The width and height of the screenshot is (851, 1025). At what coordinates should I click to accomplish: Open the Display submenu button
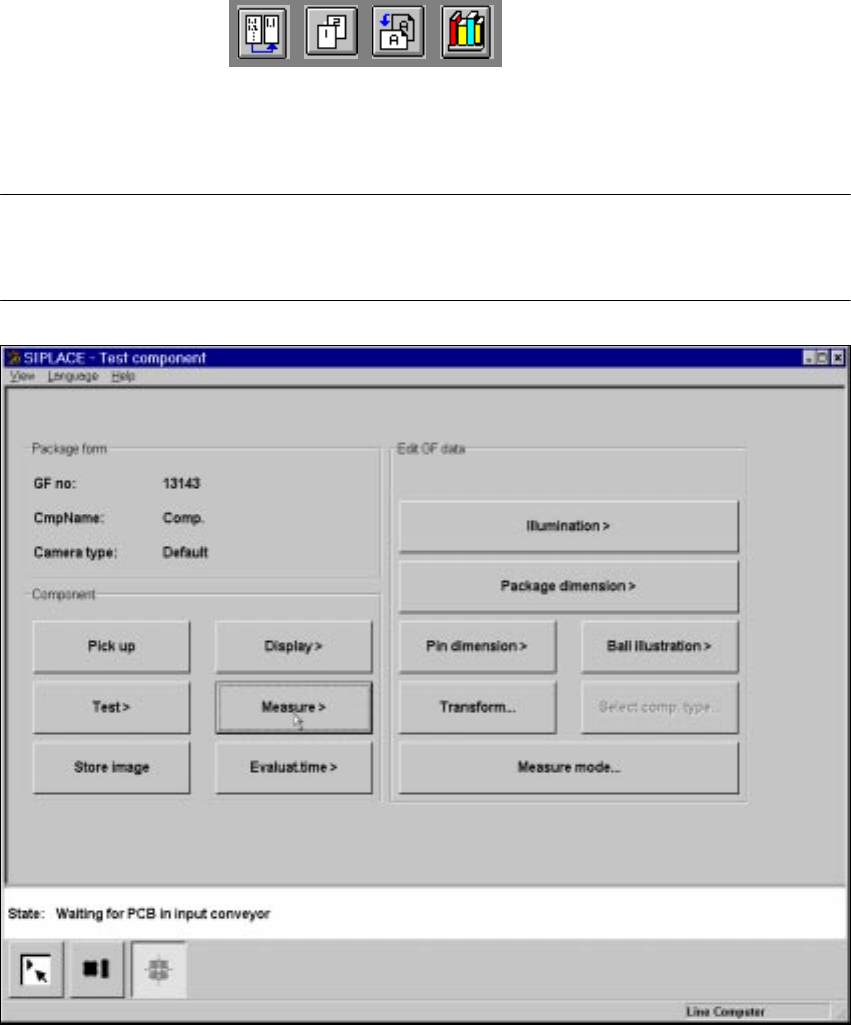tap(293, 647)
